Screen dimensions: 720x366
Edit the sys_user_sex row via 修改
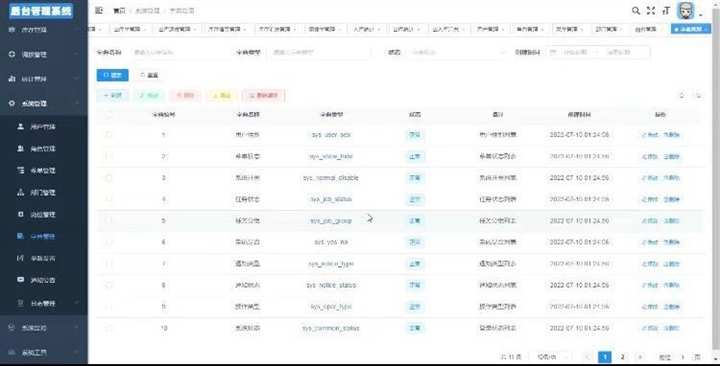point(650,135)
